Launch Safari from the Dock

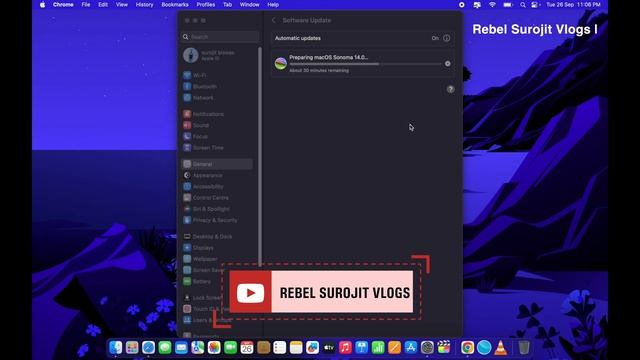click(149, 348)
